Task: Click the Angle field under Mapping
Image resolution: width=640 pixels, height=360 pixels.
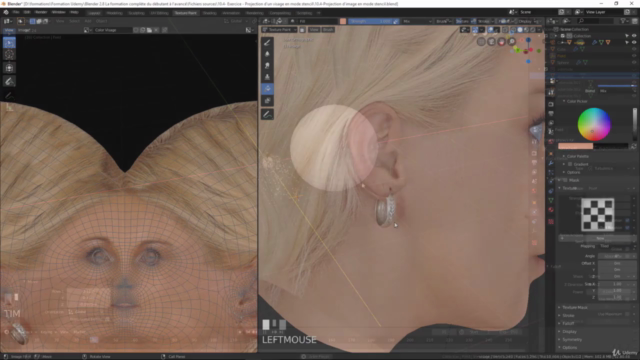Action: point(616,256)
